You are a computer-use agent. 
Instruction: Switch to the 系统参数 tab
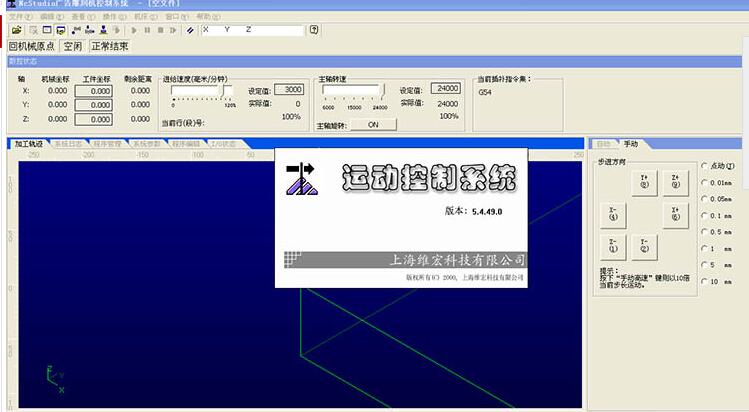click(x=146, y=144)
